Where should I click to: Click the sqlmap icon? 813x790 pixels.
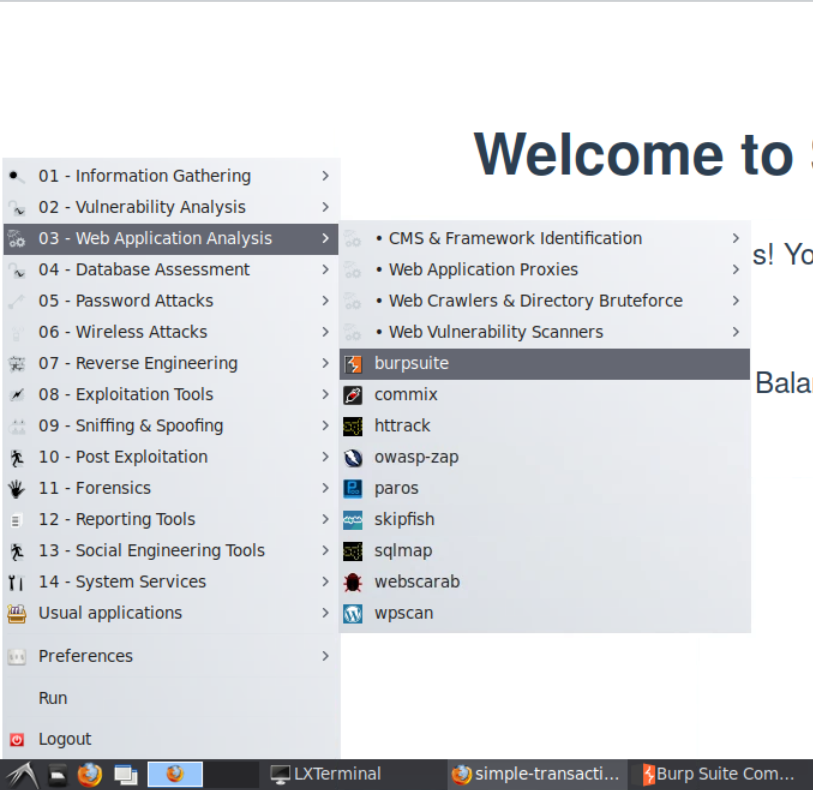pos(353,551)
